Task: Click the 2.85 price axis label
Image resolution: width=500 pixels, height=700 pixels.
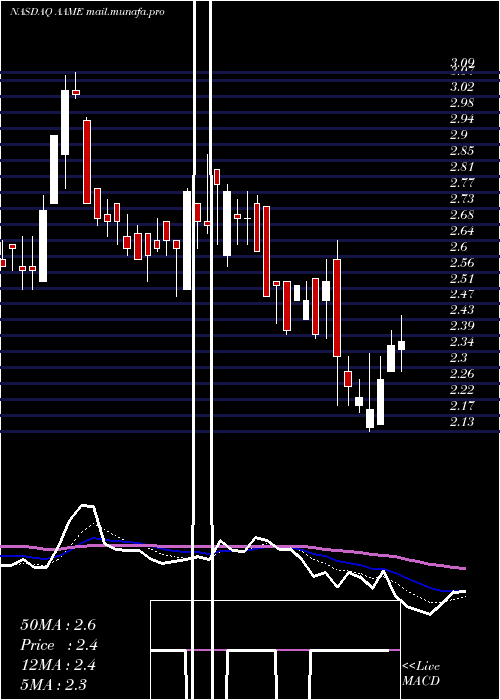Action: (462, 150)
